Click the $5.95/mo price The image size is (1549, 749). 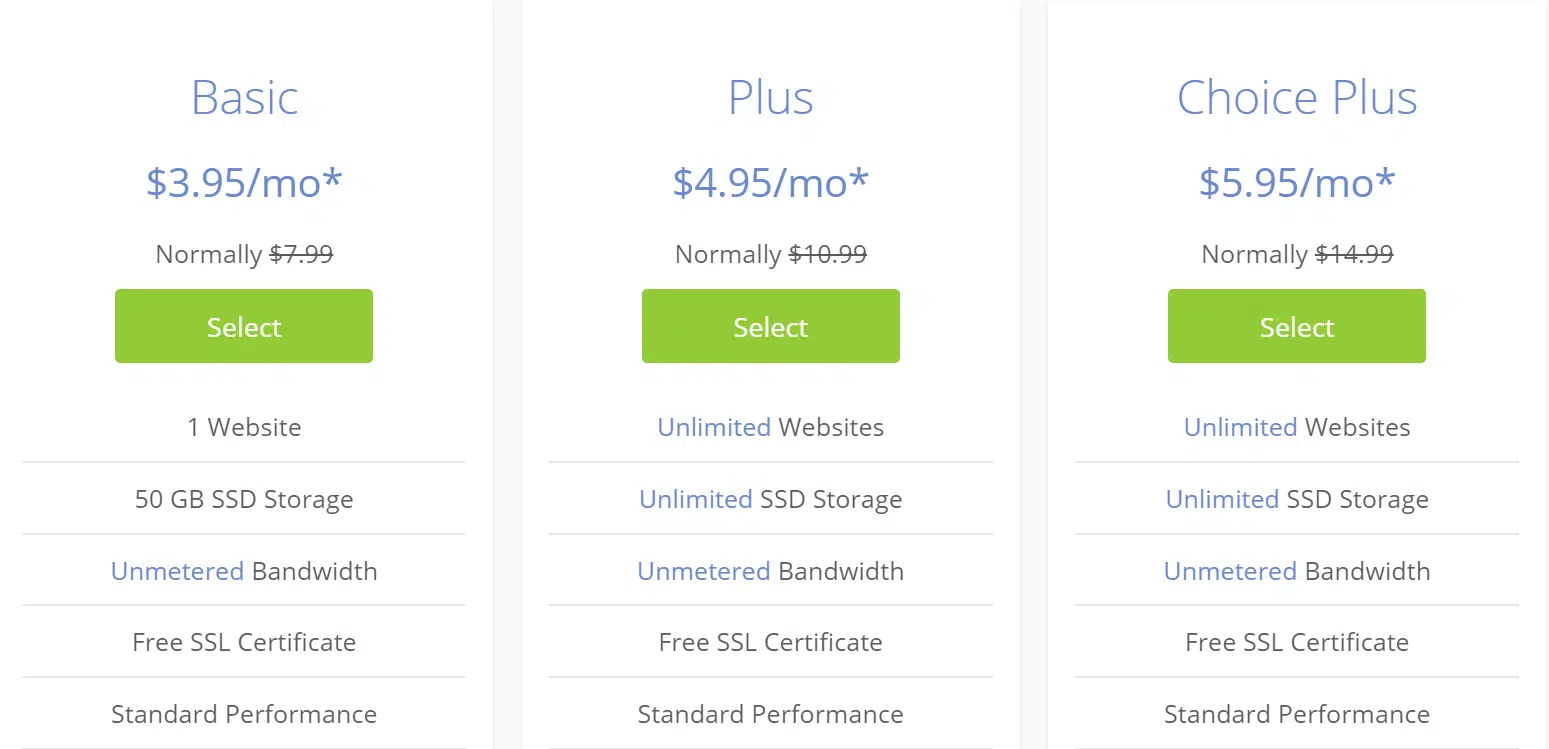[x=1297, y=182]
